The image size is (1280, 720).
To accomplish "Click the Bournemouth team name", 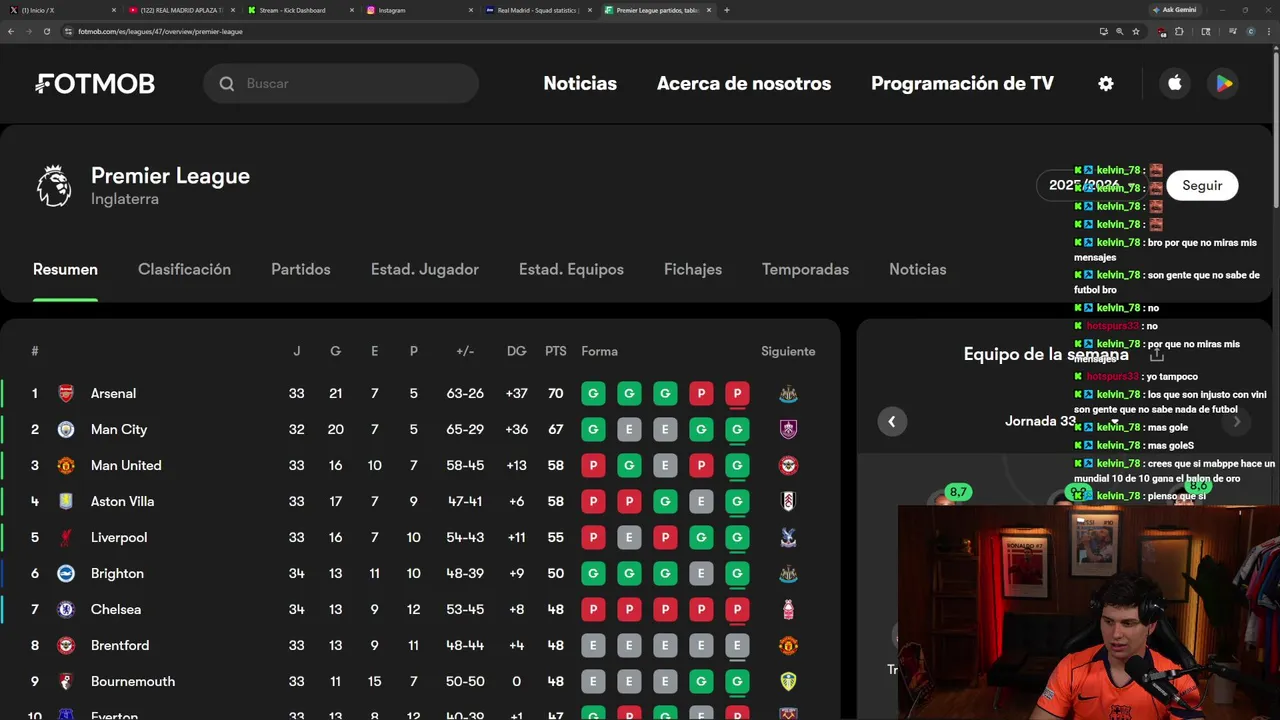I will pos(133,682).
